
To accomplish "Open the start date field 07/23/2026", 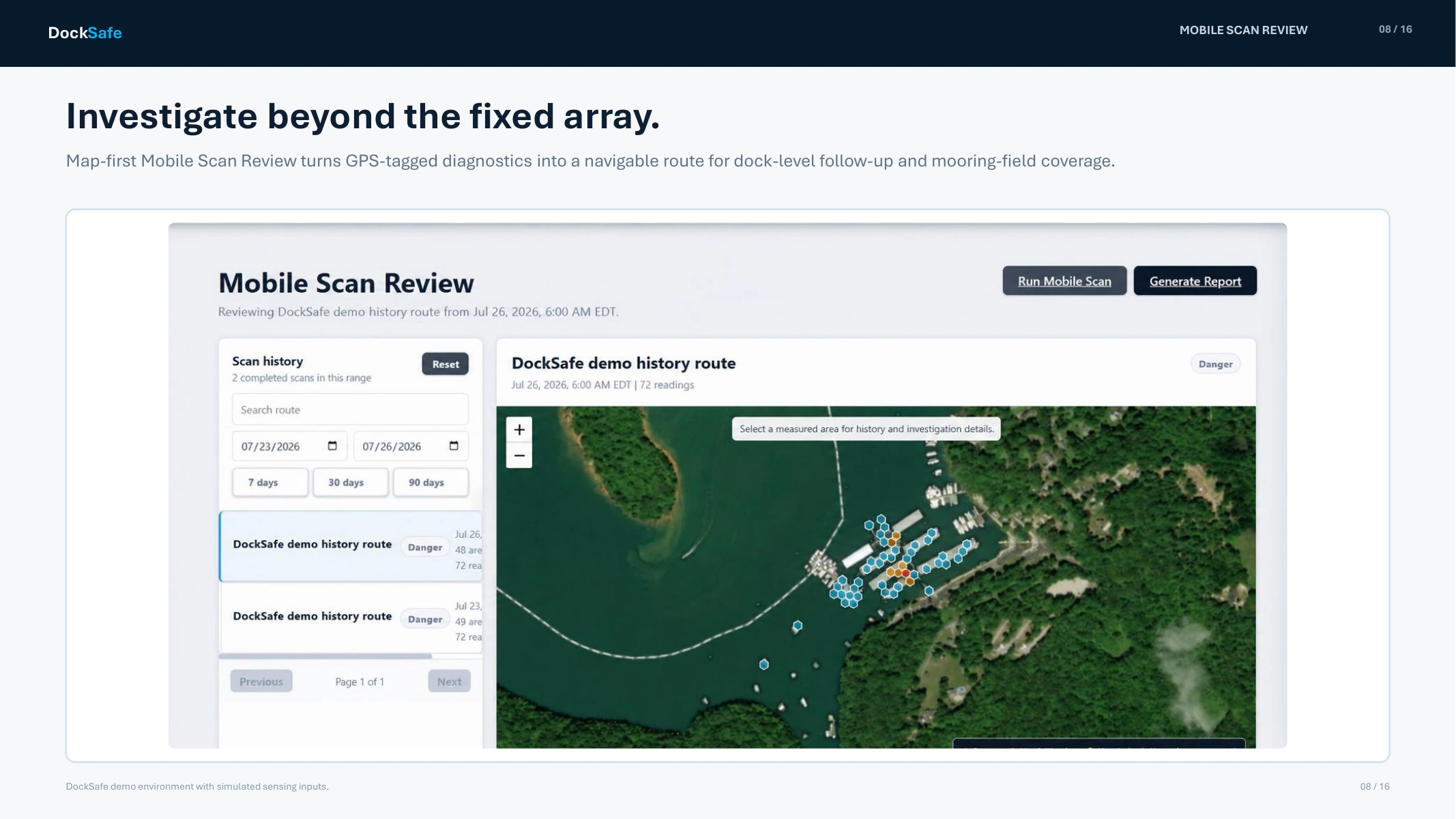I will (x=289, y=446).
